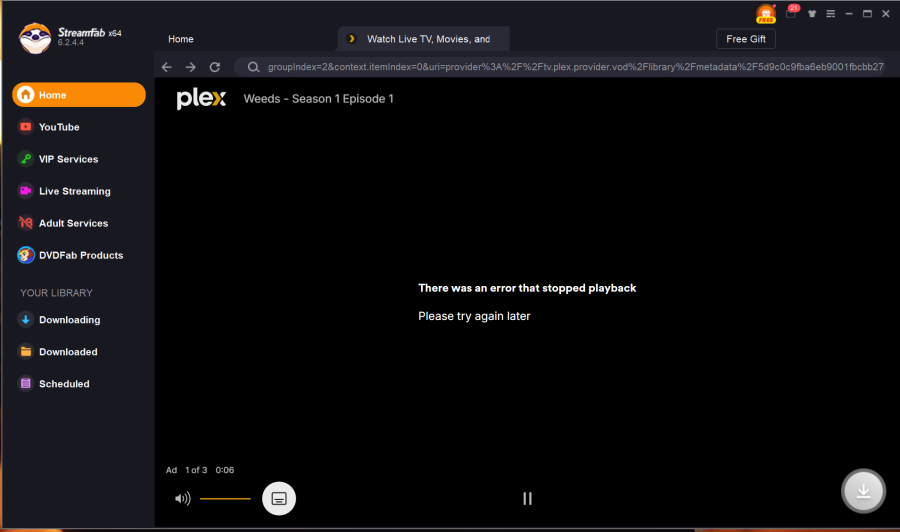The width and height of the screenshot is (900, 532).
Task: Click the '1 of 3' ad counter
Action: coord(196,470)
